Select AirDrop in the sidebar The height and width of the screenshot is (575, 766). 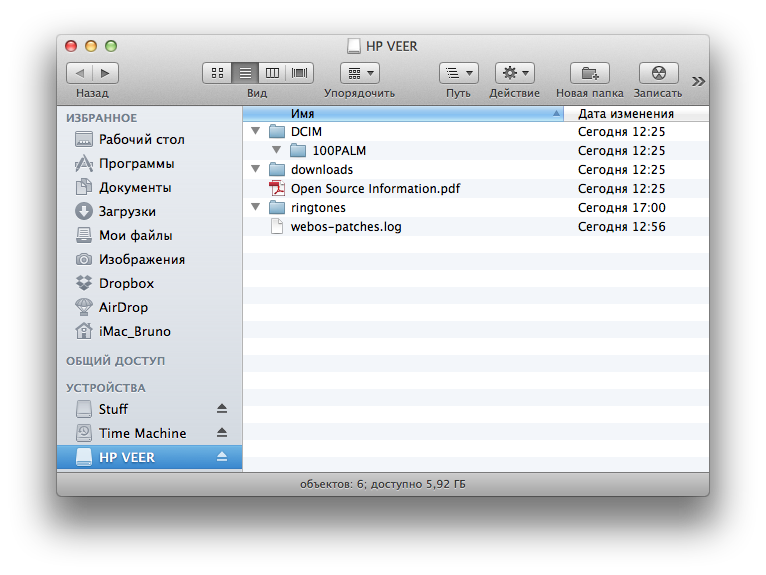click(x=123, y=307)
